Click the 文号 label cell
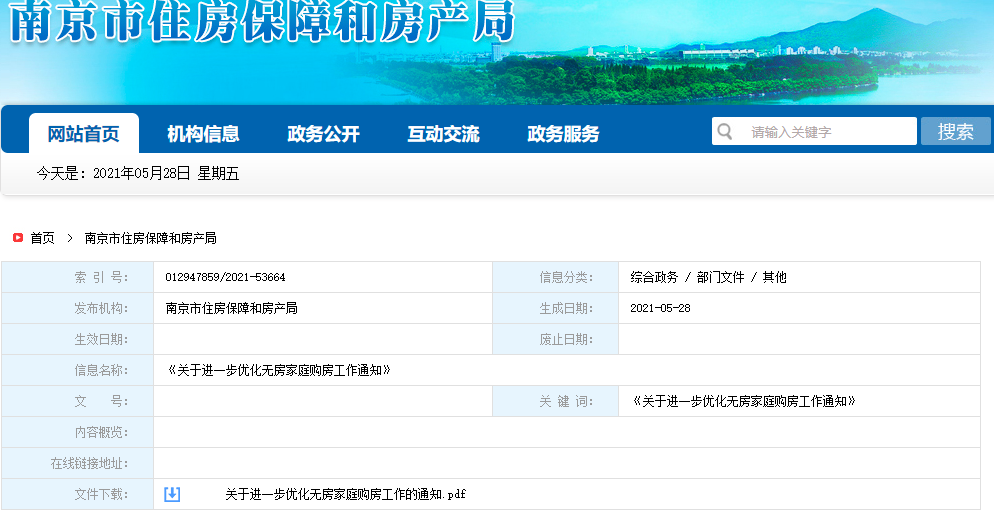The width and height of the screenshot is (994, 527). pyautogui.click(x=77, y=401)
